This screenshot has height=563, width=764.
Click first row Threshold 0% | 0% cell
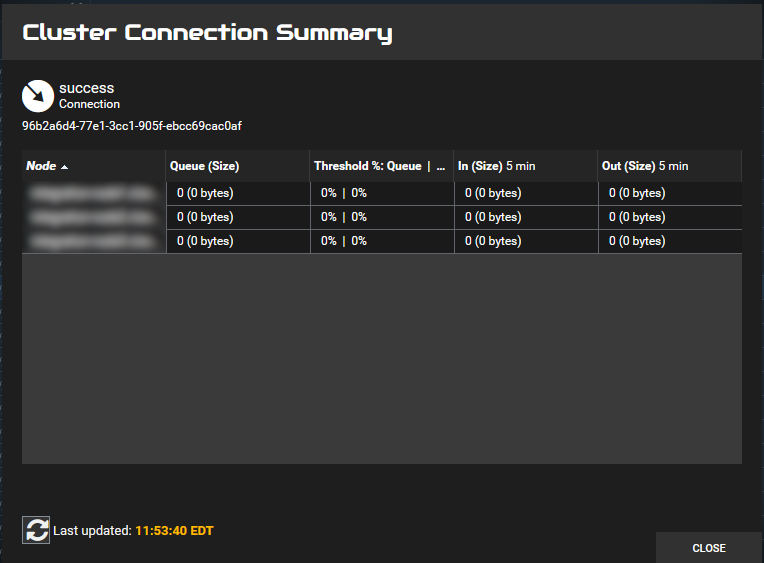(x=382, y=194)
